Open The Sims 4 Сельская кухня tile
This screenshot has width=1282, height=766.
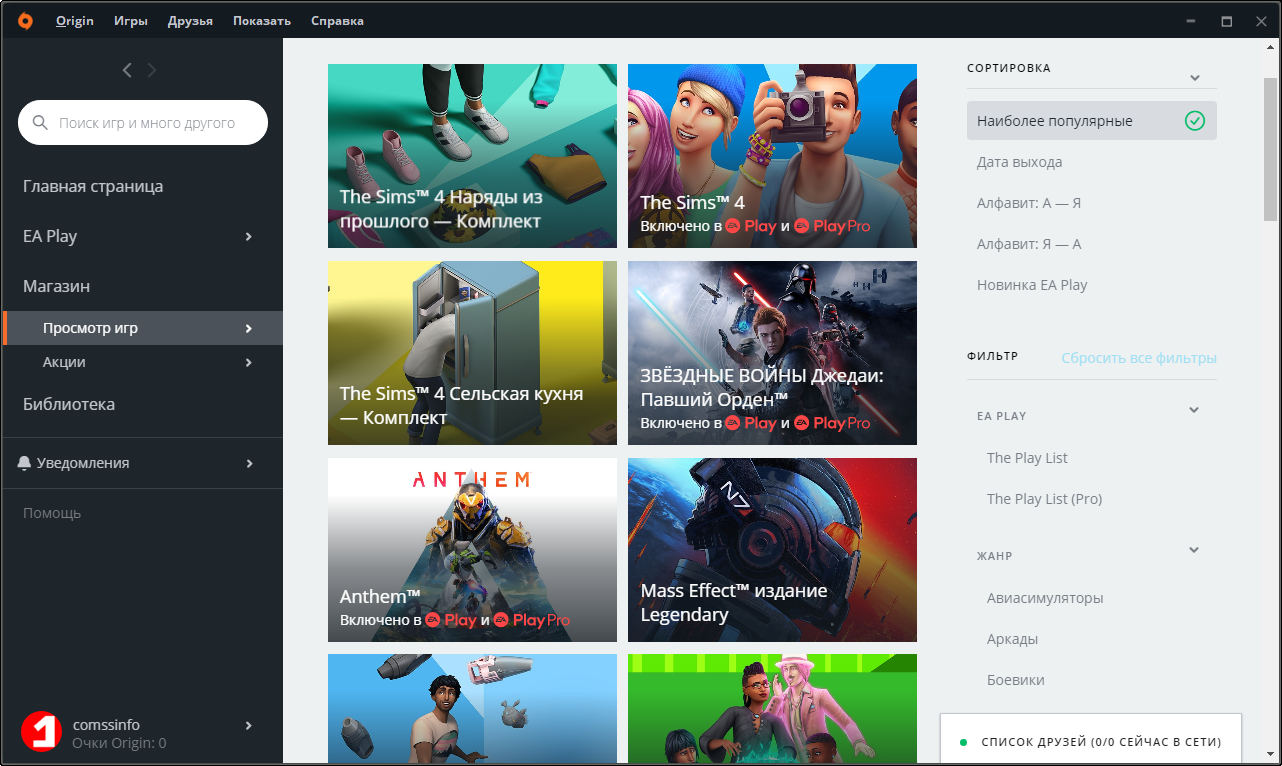472,353
